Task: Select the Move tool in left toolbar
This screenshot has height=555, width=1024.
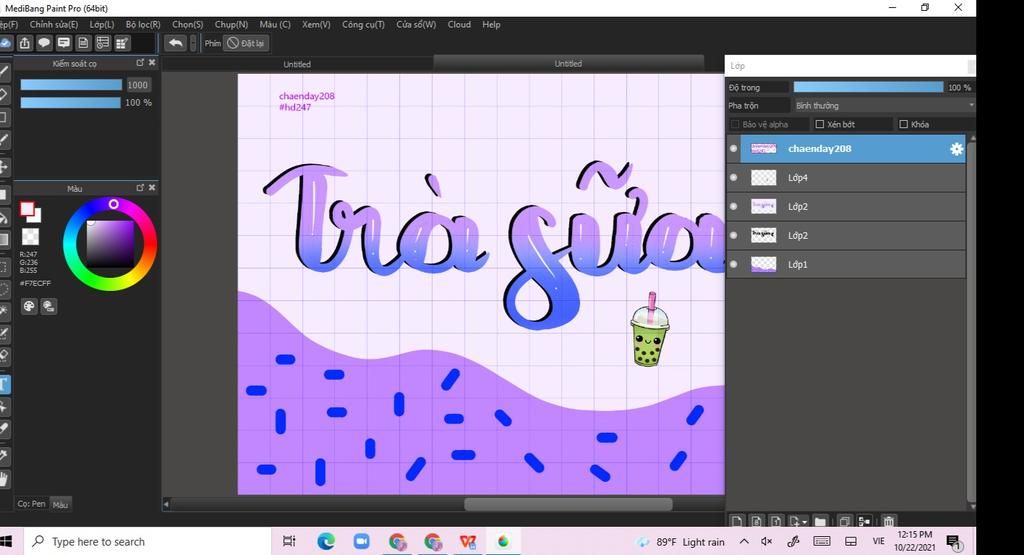Action: [4, 166]
